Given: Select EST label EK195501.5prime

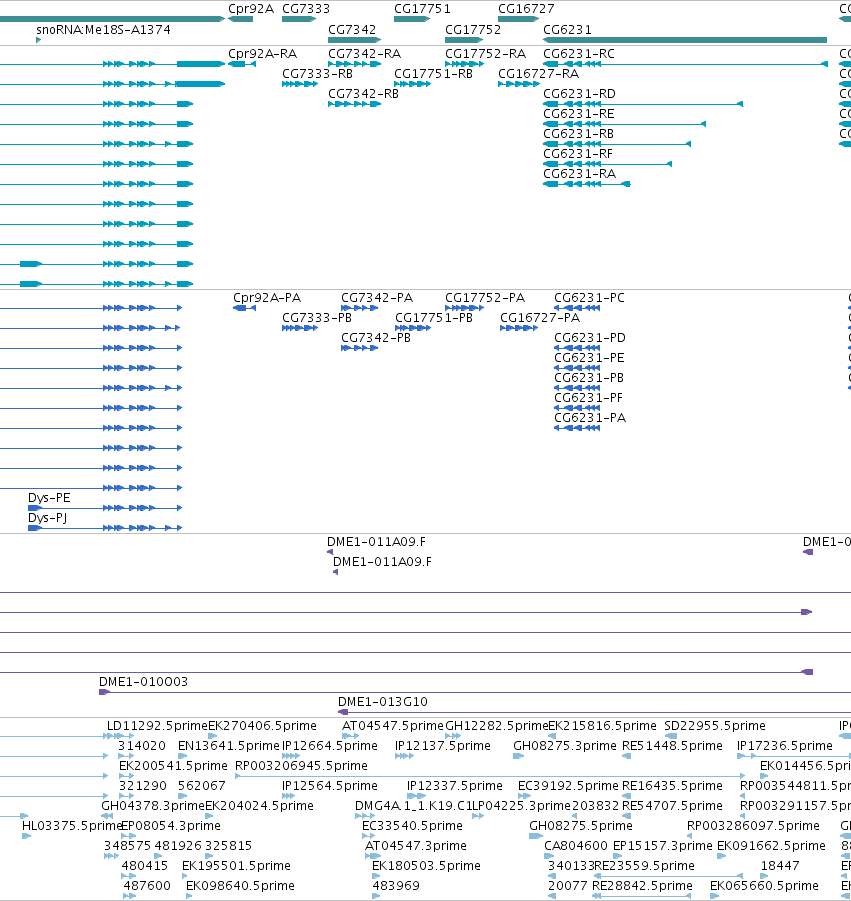Looking at the screenshot, I should click(x=236, y=865).
